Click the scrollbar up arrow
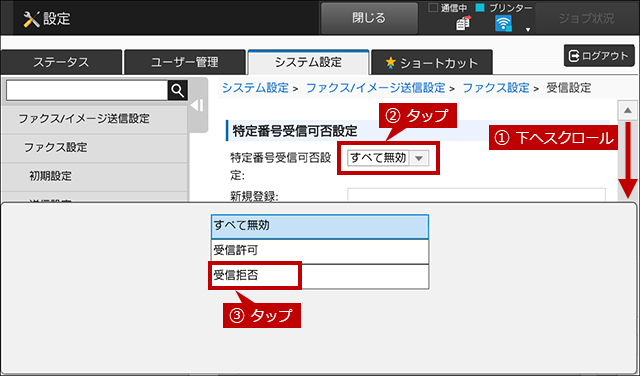The image size is (640, 376). [x=627, y=110]
